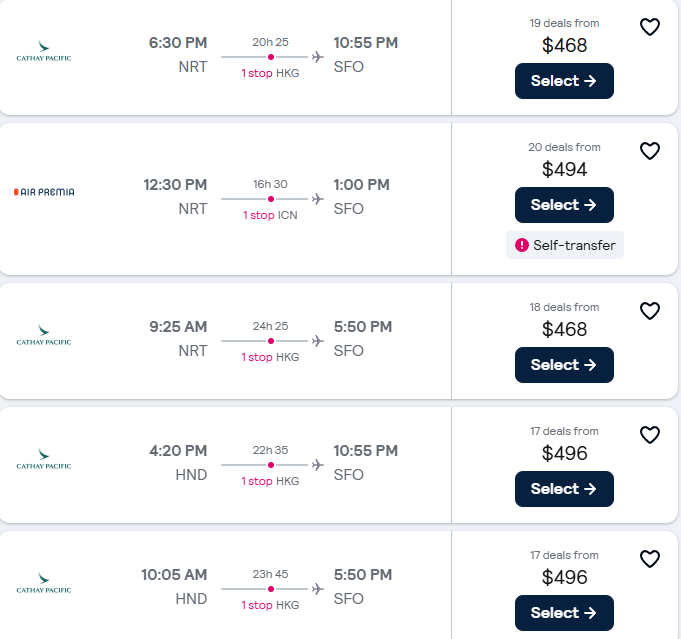This screenshot has height=639, width=681.
Task: Select the $494 Air Premia flight
Action: pyautogui.click(x=564, y=205)
